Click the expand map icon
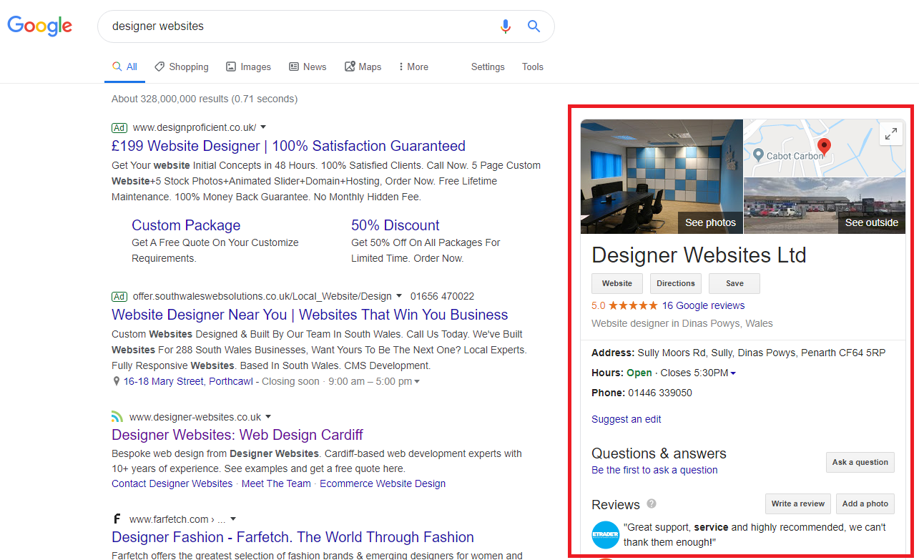 pos(891,134)
